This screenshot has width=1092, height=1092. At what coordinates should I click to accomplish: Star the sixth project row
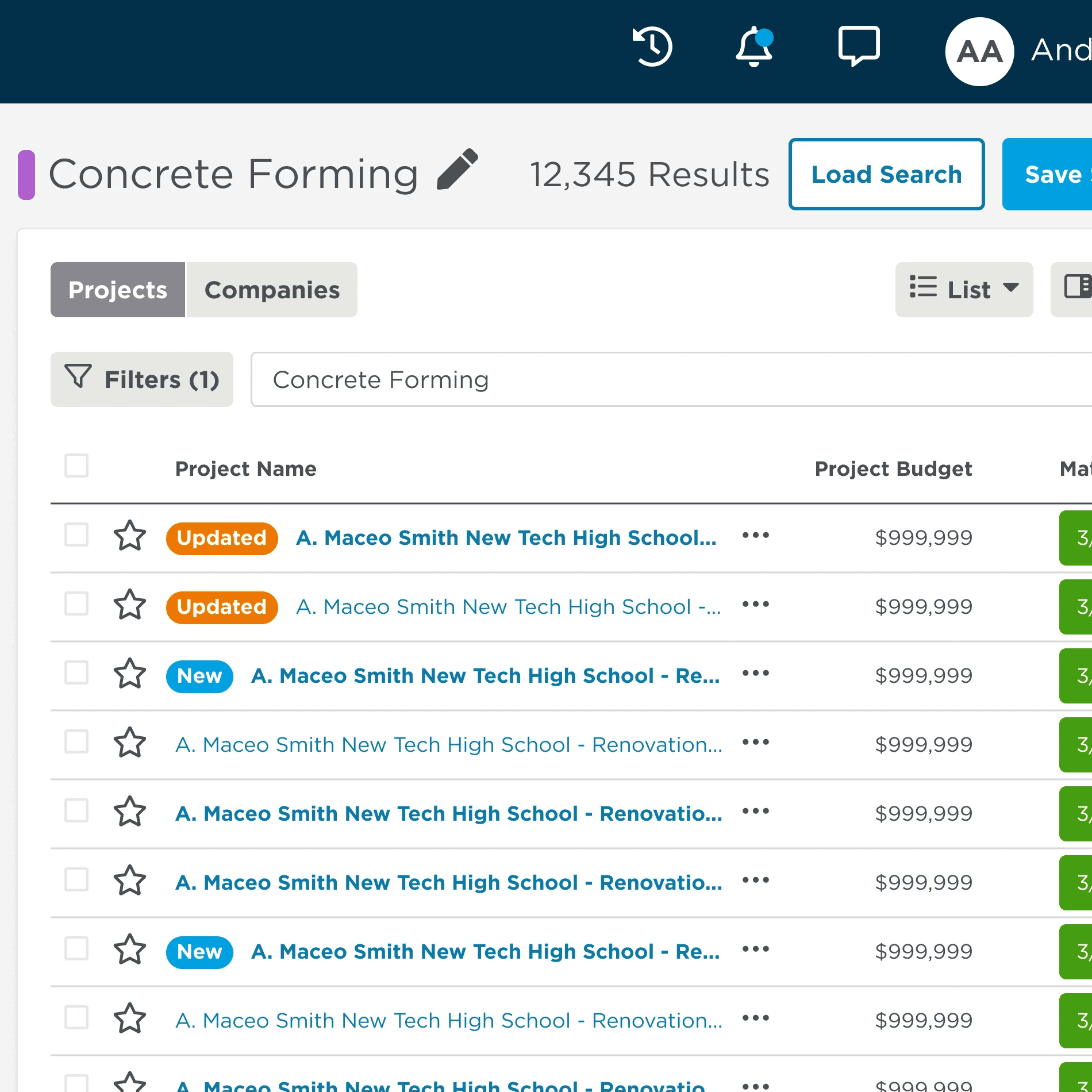tap(130, 880)
